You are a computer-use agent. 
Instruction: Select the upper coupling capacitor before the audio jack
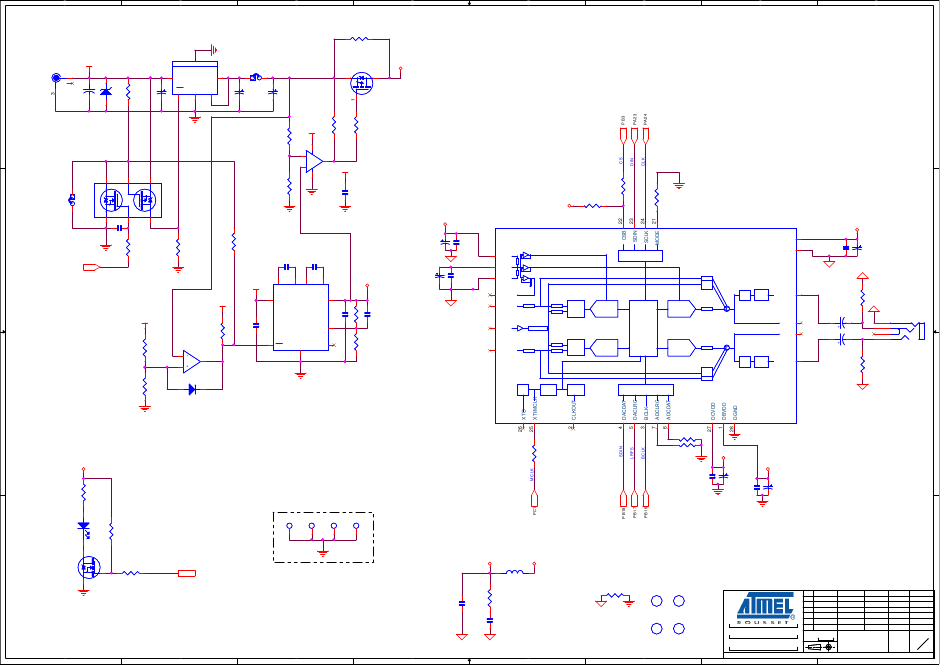pos(842,323)
